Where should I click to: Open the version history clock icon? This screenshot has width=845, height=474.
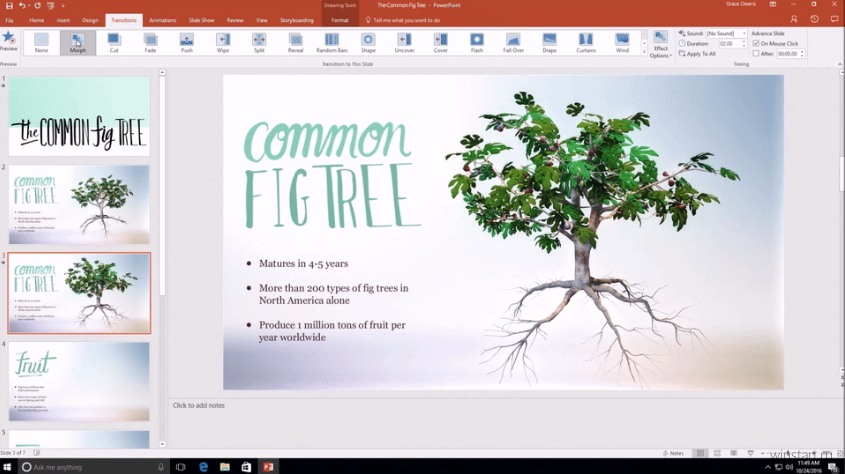(x=814, y=19)
